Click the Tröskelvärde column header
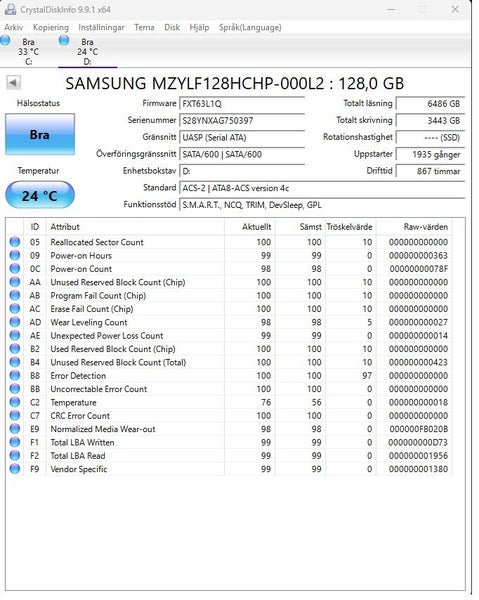479x600 pixels. (351, 227)
